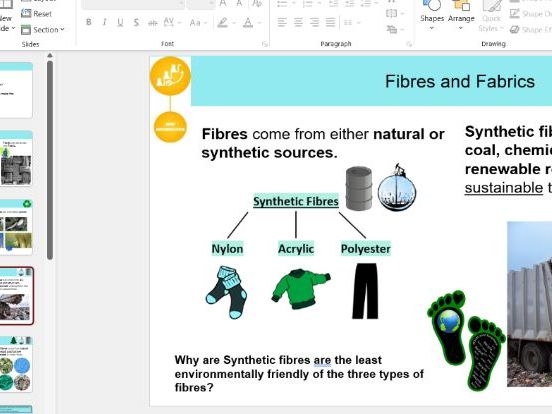
Task: Justify paragraph text
Action: 331,23
